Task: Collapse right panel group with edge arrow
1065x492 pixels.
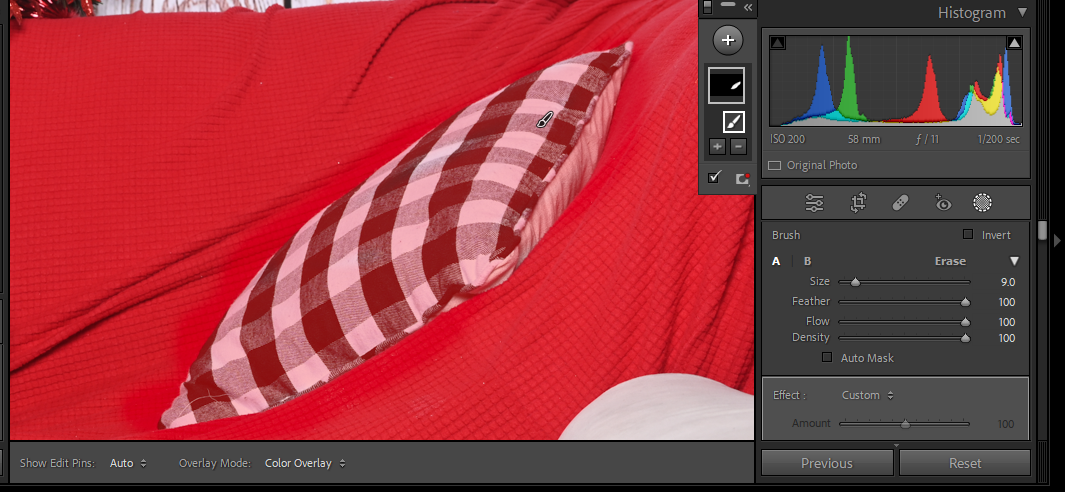Action: point(1056,241)
